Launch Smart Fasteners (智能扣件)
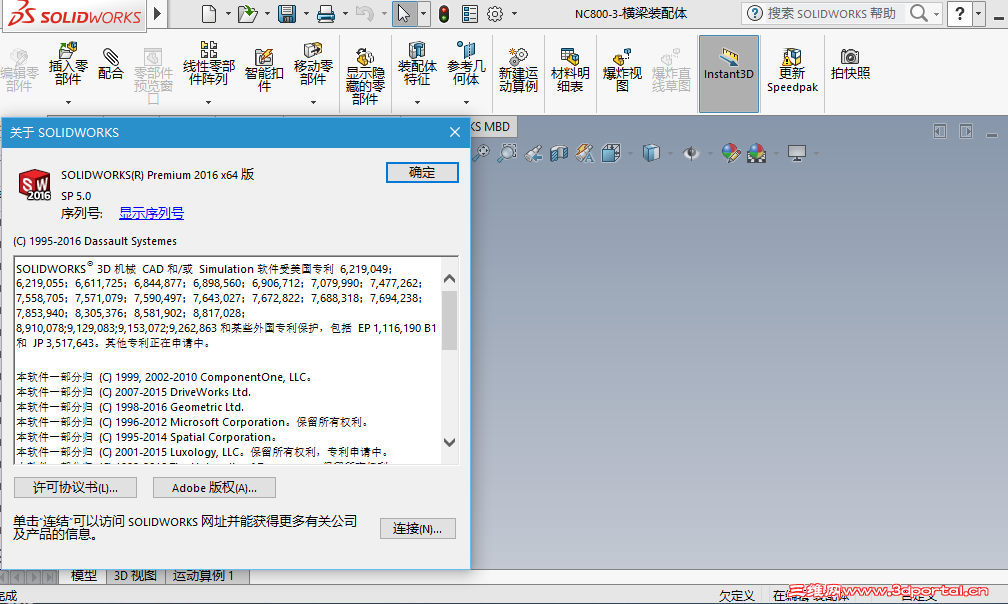1008x604 pixels. click(x=264, y=71)
